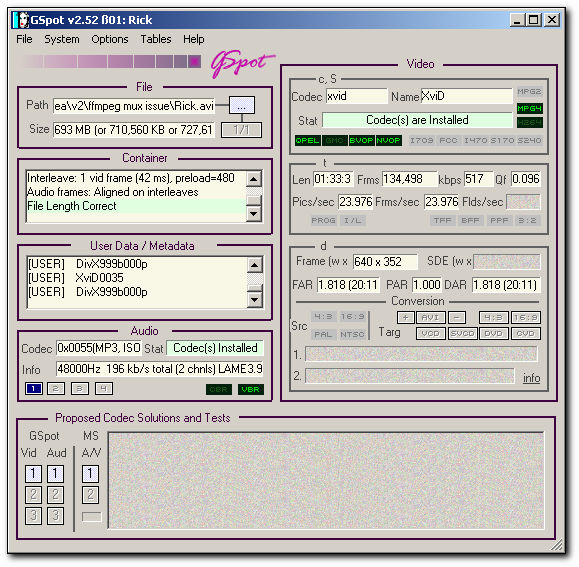Click the browse file path button
This screenshot has width=579, height=567.
point(241,106)
